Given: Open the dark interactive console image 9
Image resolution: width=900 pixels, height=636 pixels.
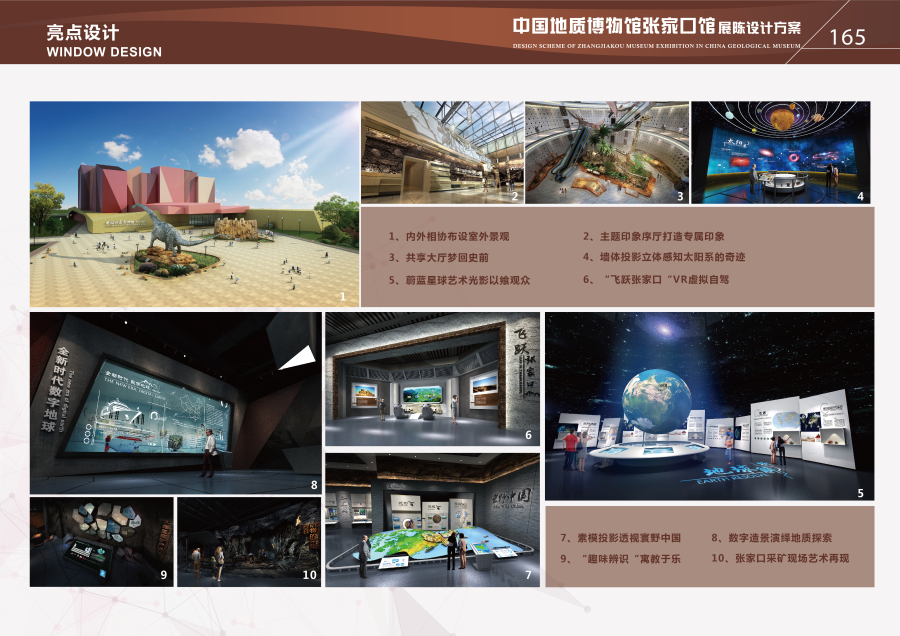Looking at the screenshot, I should (100, 541).
